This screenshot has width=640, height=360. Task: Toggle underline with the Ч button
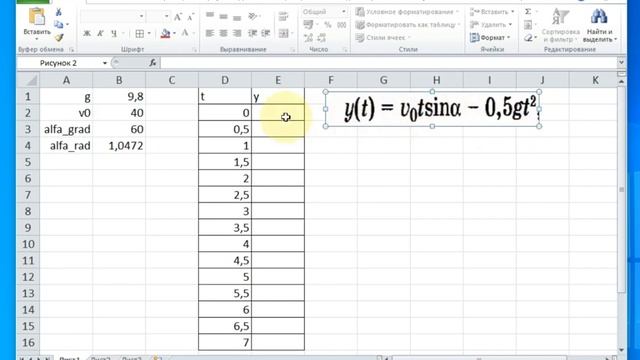coord(114,33)
